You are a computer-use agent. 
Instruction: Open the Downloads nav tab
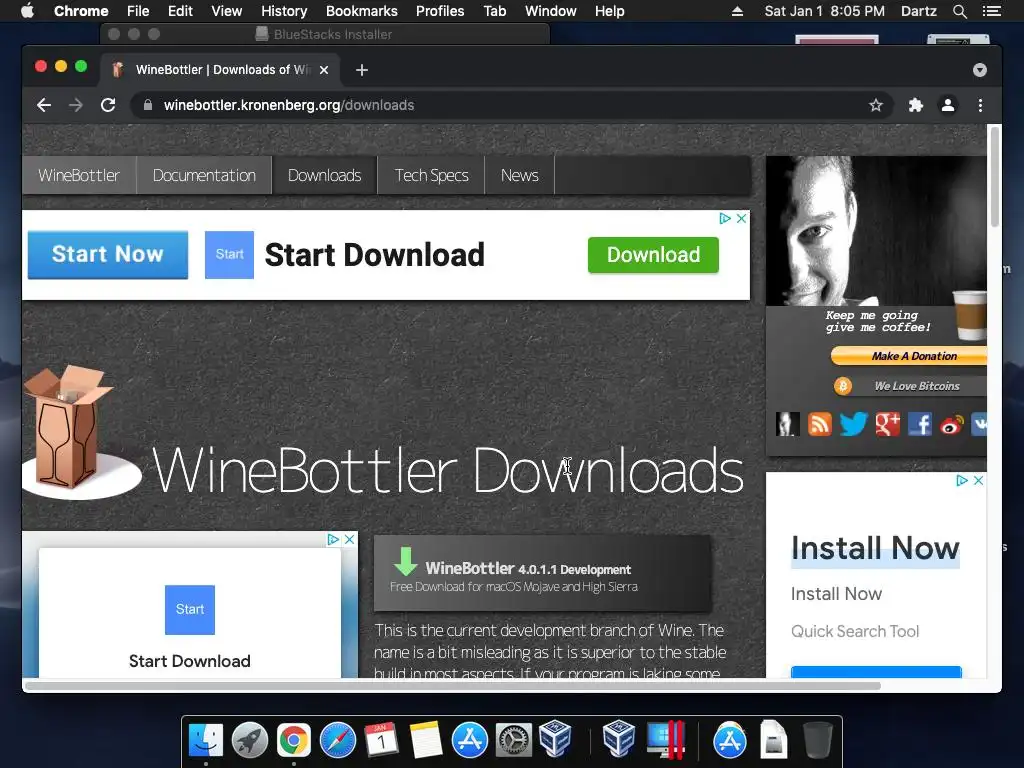click(x=325, y=175)
